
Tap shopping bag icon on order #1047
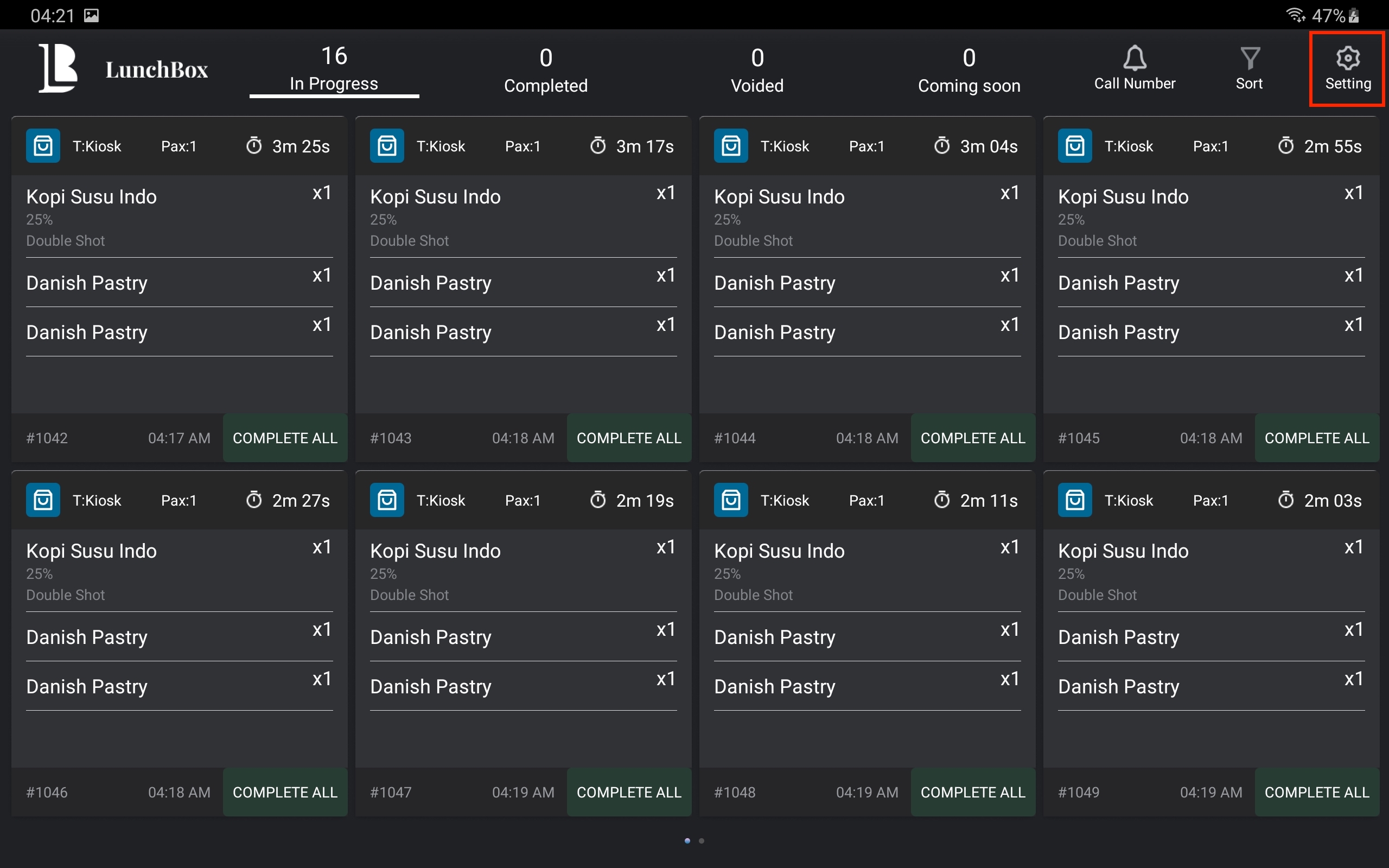(x=387, y=500)
